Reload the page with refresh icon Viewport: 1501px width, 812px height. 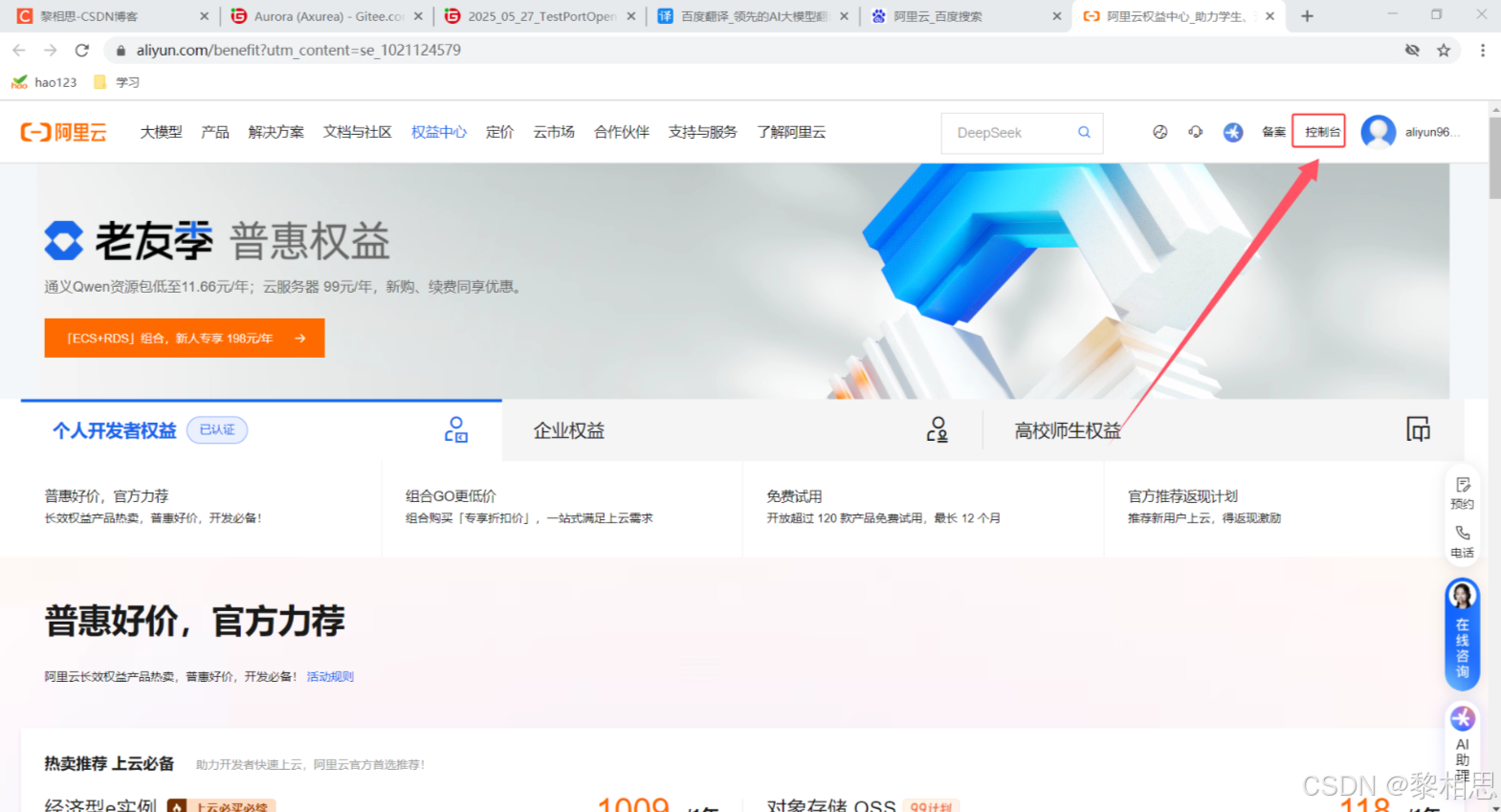(82, 50)
